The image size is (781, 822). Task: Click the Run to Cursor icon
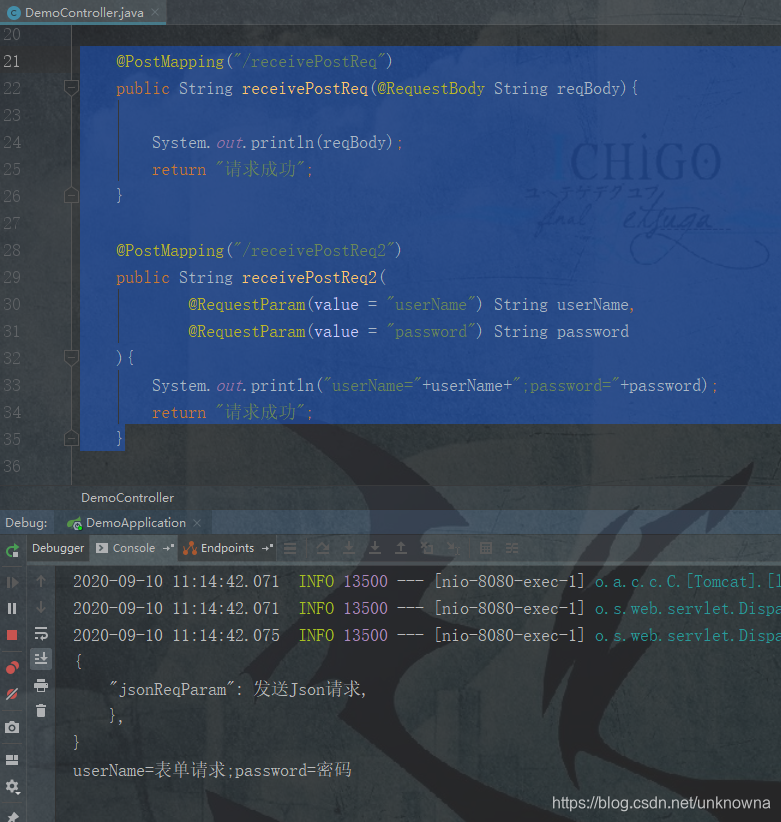click(453, 548)
